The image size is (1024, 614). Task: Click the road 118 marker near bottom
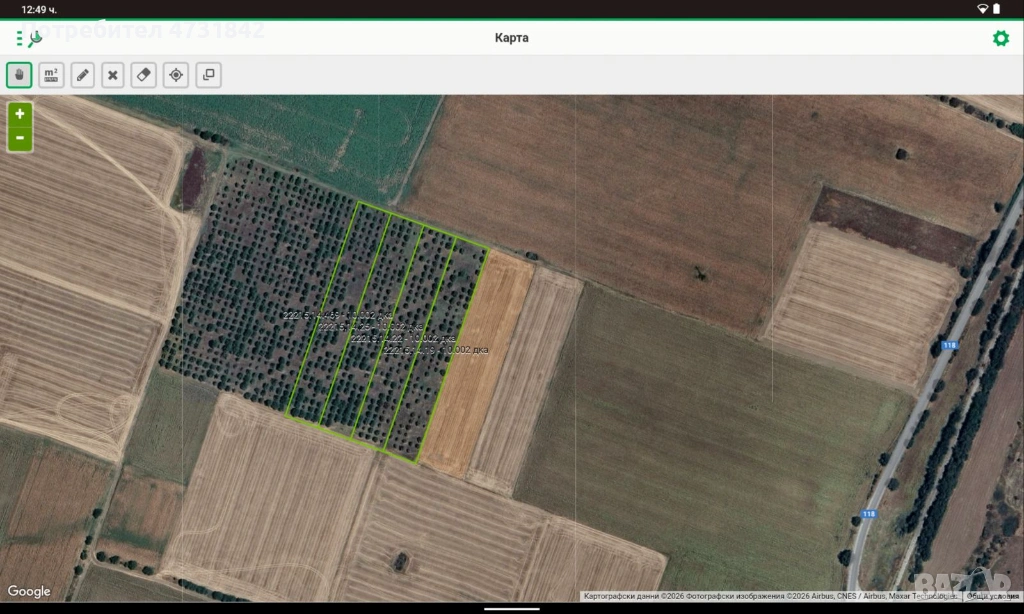click(868, 515)
